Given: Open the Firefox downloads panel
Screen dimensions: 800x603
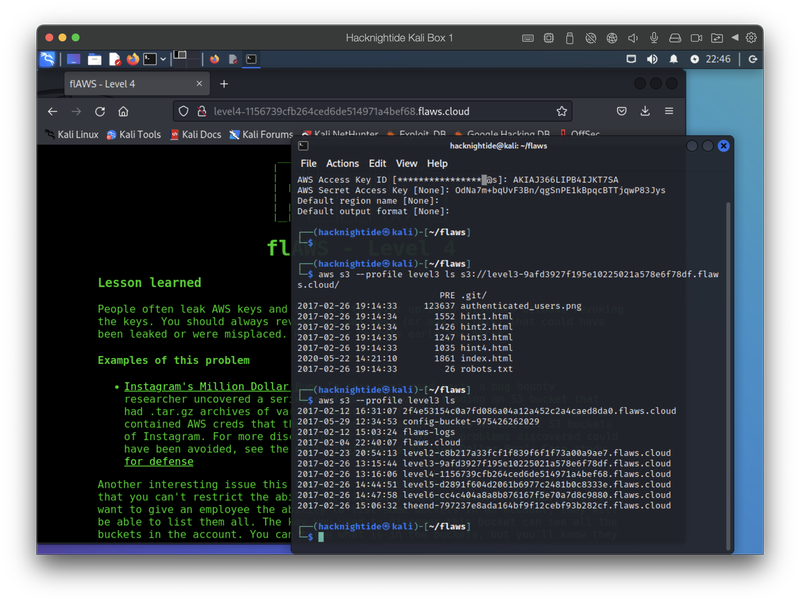Looking at the screenshot, I should pyautogui.click(x=645, y=111).
